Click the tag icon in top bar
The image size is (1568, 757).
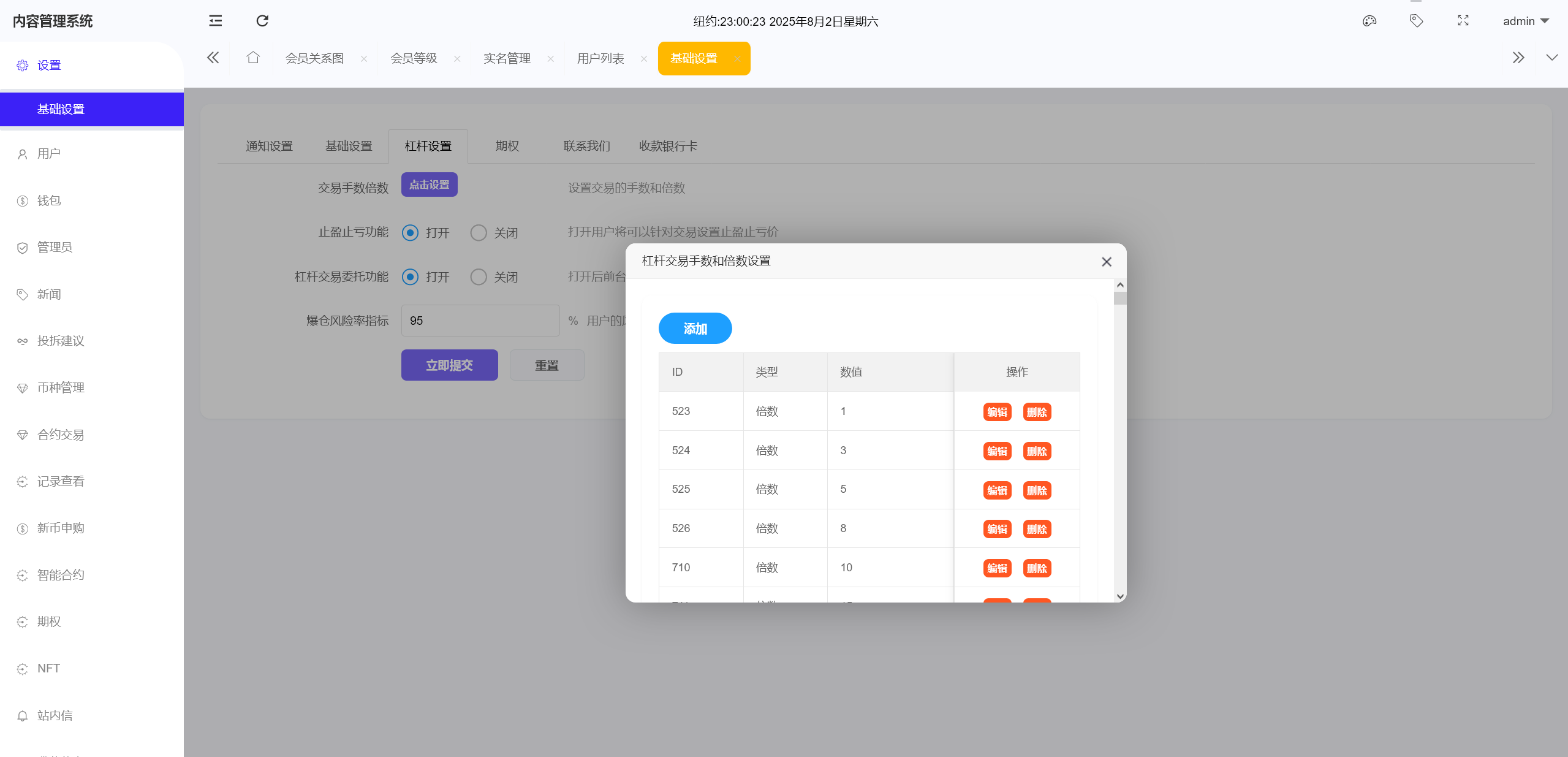click(1416, 21)
